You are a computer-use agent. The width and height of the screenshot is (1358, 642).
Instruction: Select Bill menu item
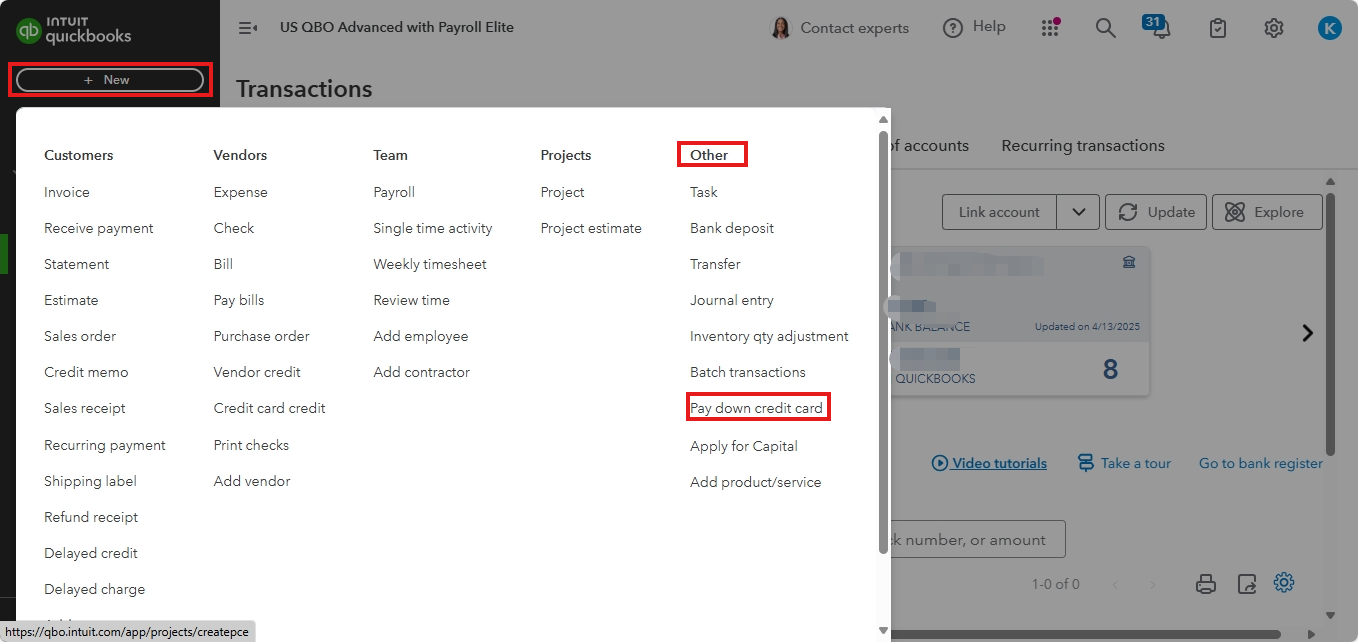pos(223,264)
